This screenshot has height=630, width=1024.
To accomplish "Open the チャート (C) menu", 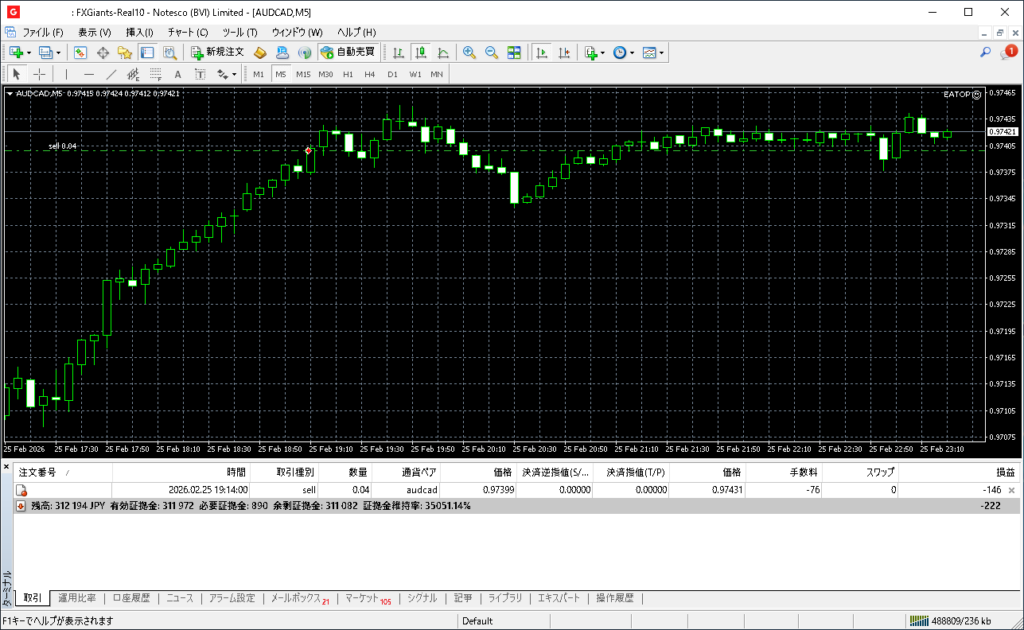I will tap(188, 32).
